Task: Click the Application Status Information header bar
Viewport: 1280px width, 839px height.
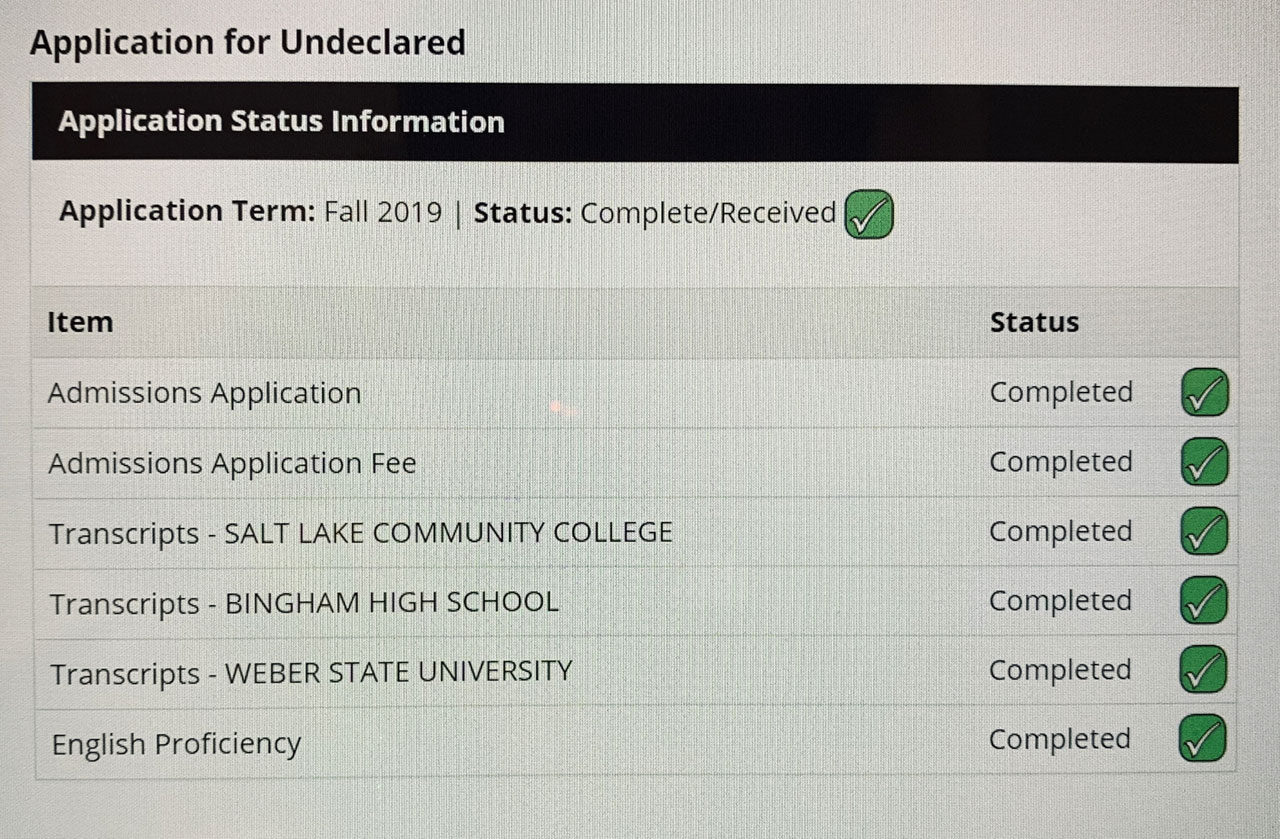Action: point(634,122)
